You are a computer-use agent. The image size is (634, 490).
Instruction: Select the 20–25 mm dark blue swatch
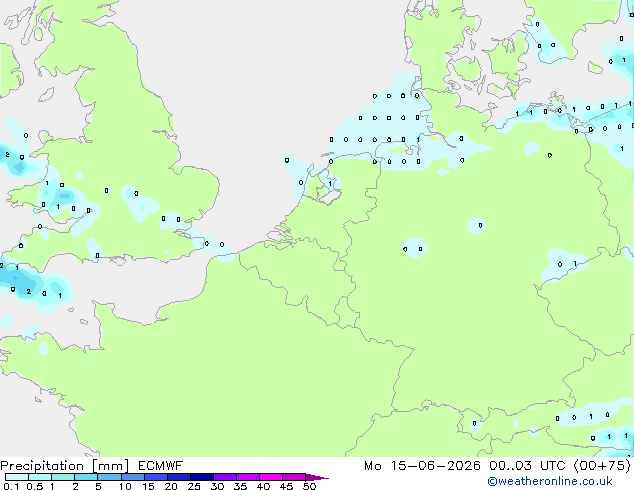(x=179, y=477)
